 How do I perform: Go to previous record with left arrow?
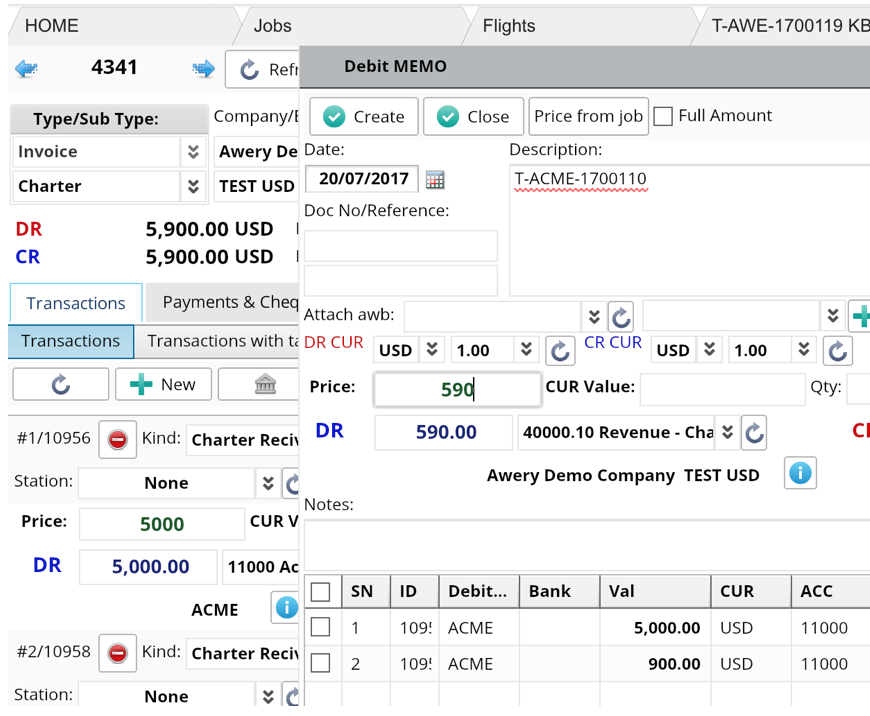pyautogui.click(x=27, y=69)
